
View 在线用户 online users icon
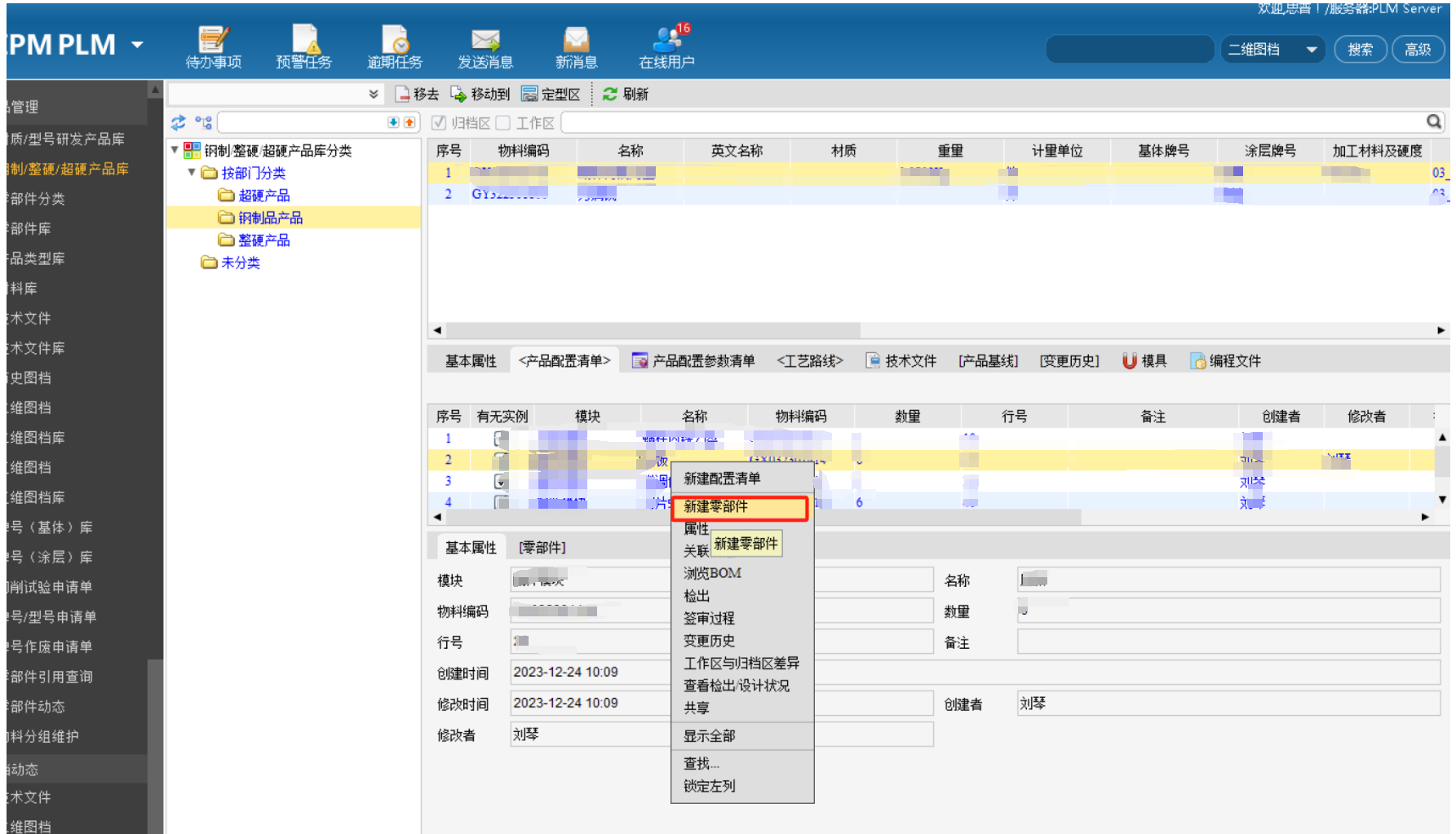pos(666,46)
